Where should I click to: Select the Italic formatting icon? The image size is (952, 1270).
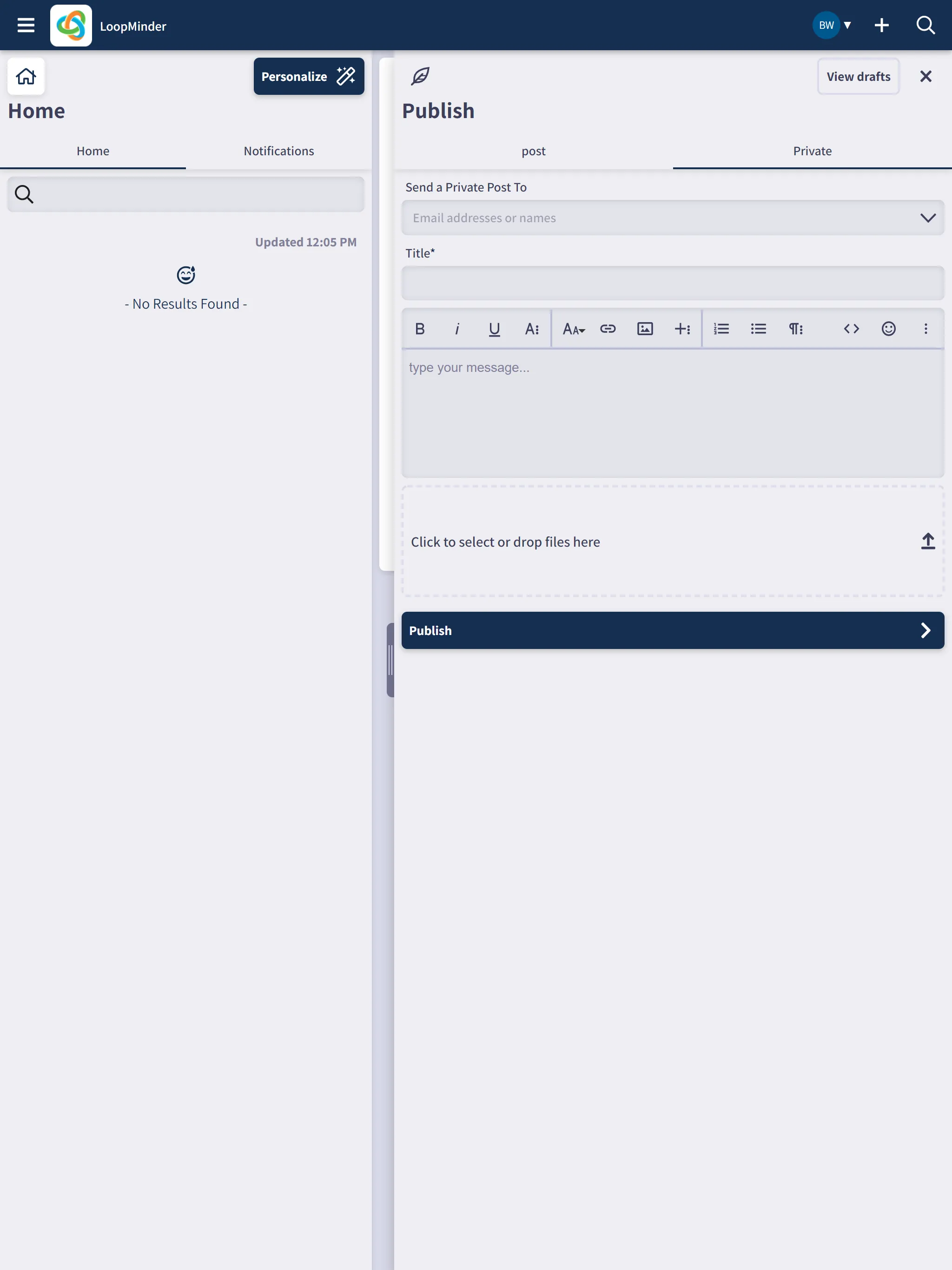pos(457,329)
